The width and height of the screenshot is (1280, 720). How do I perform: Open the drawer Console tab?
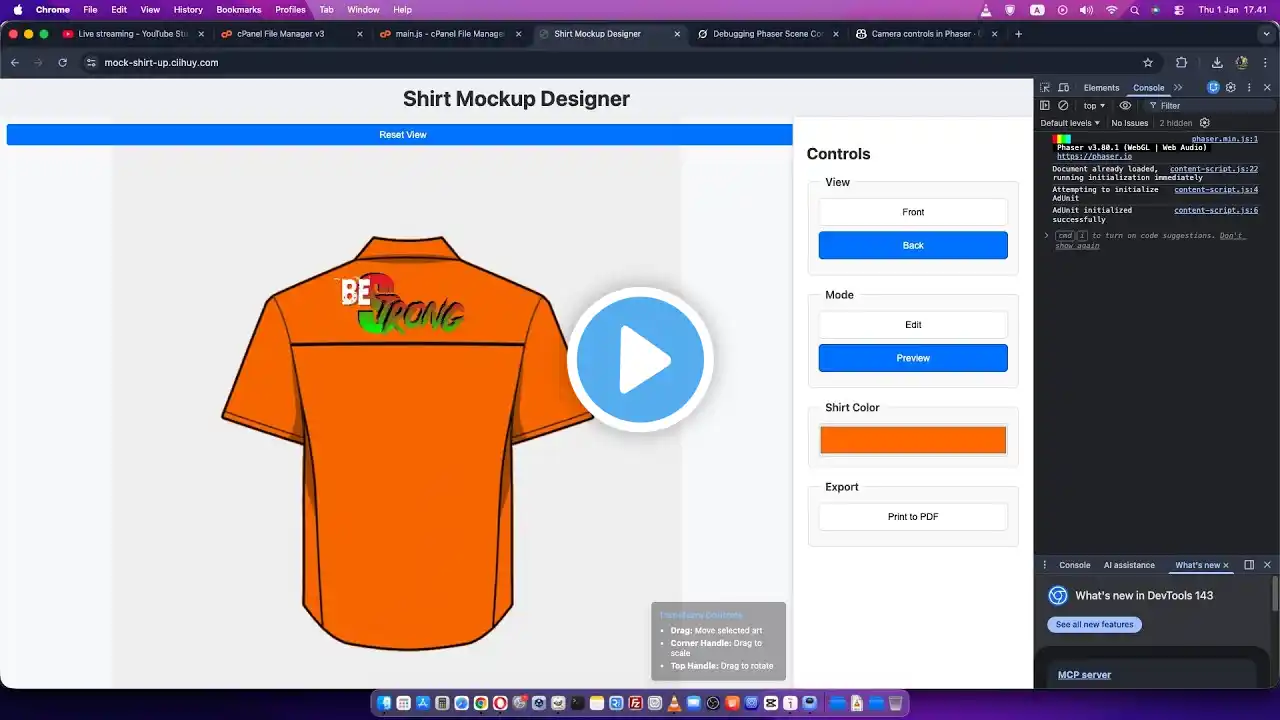[1075, 565]
